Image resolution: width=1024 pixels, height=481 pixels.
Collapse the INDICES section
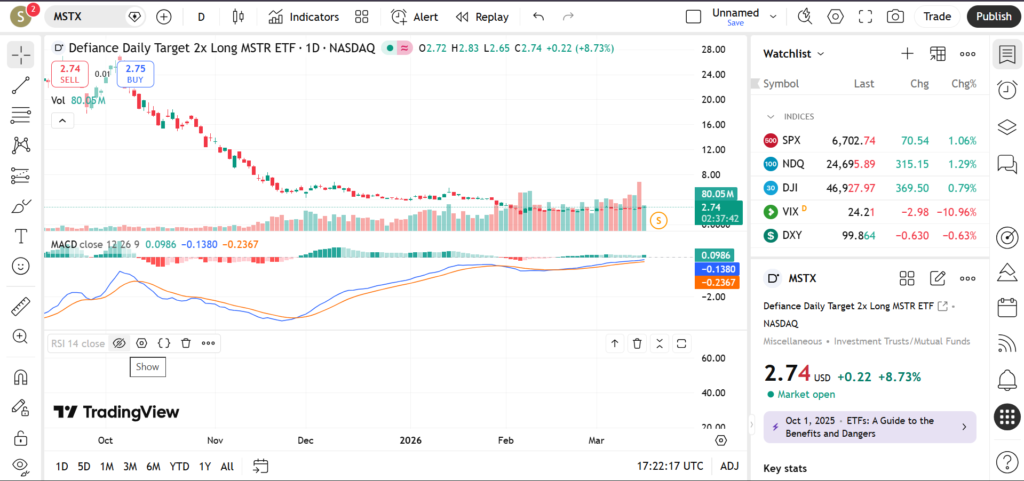pos(770,116)
